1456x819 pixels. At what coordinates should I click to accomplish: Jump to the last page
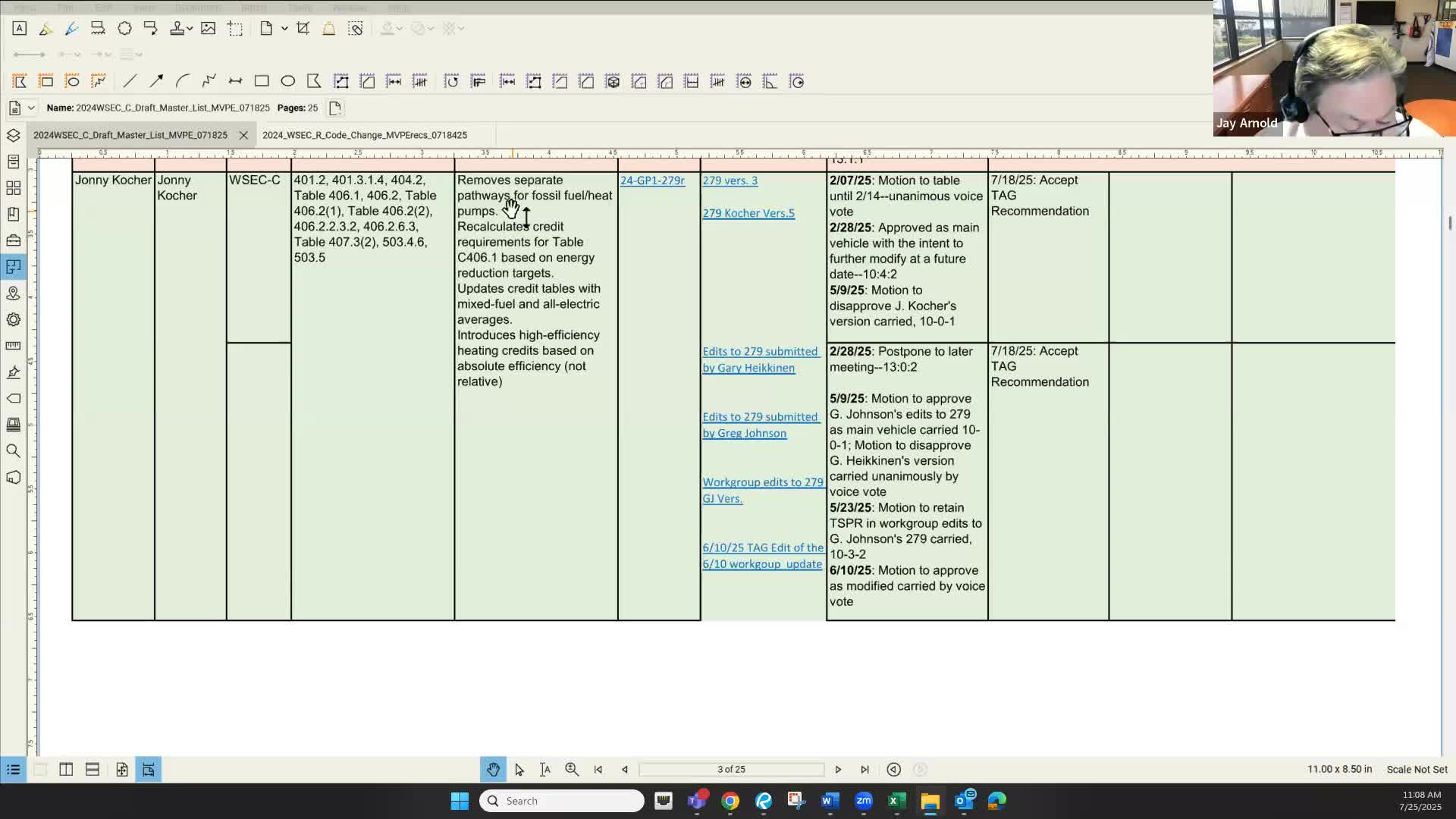[x=864, y=770]
